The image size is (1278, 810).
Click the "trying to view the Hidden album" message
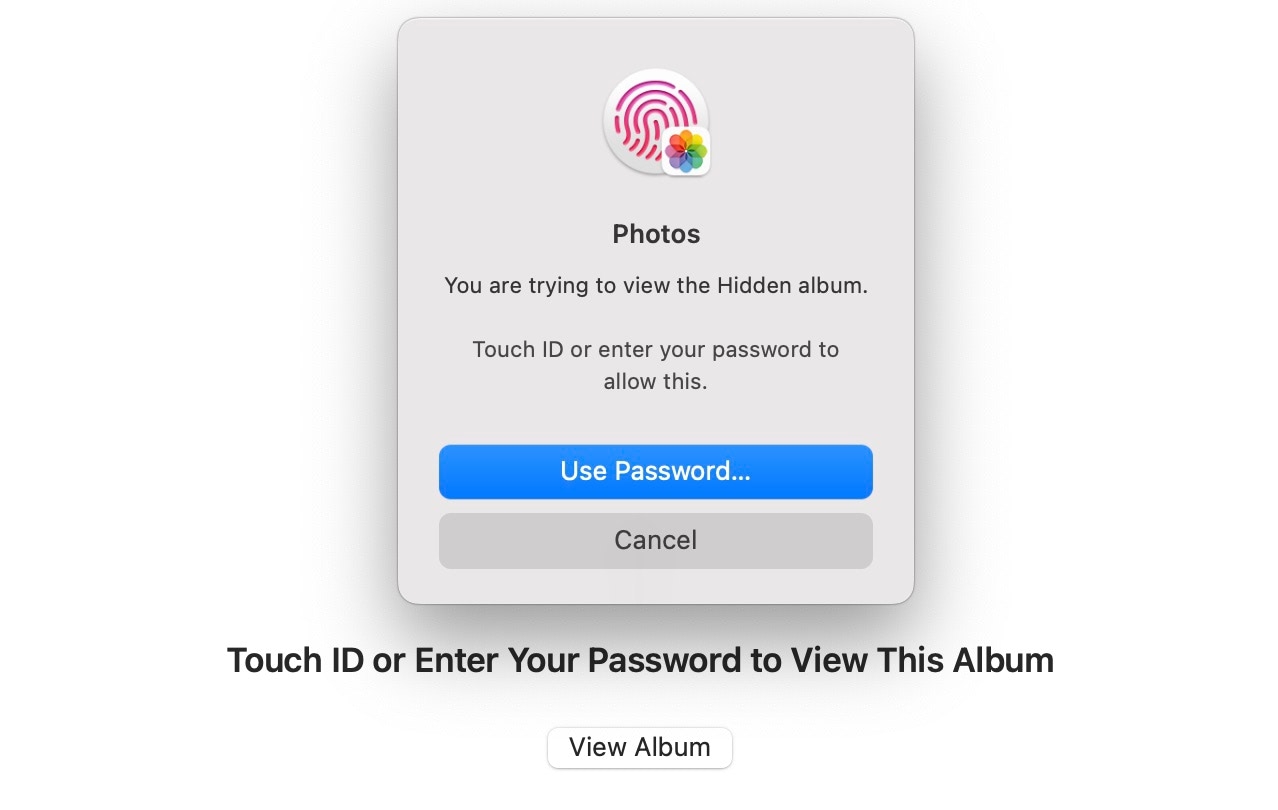coord(656,286)
